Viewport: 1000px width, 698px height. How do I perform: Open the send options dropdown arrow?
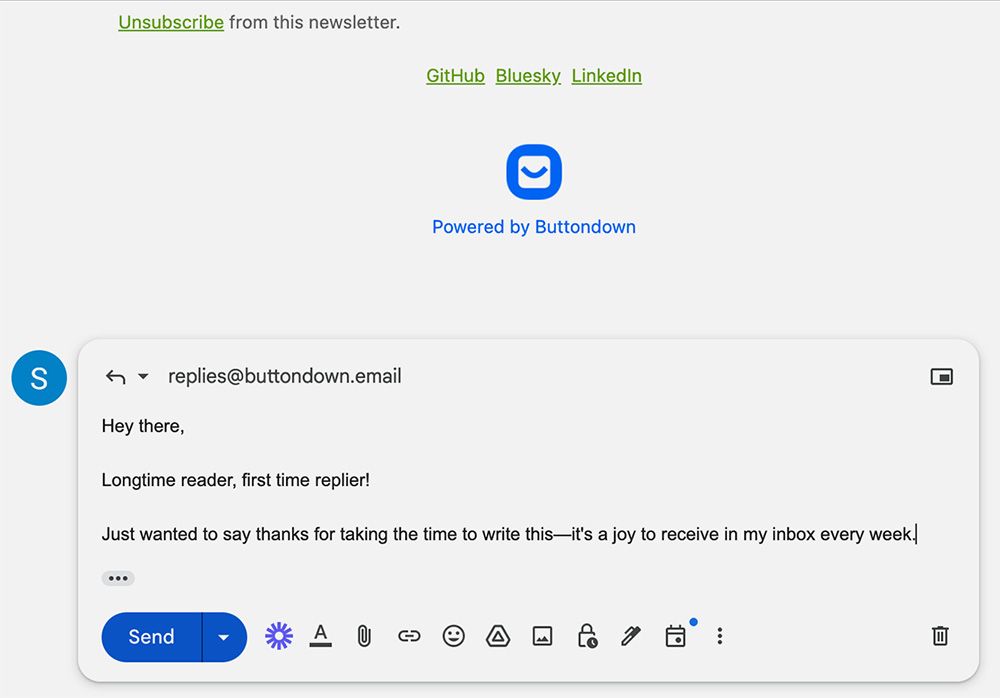224,637
